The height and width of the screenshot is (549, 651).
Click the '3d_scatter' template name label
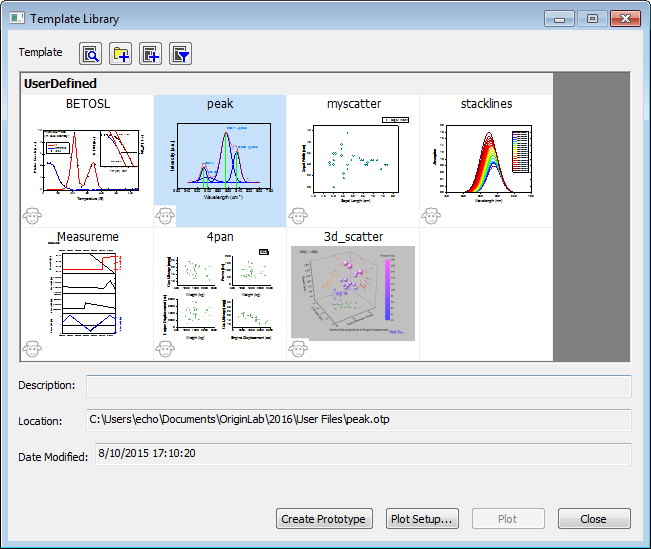tap(353, 237)
